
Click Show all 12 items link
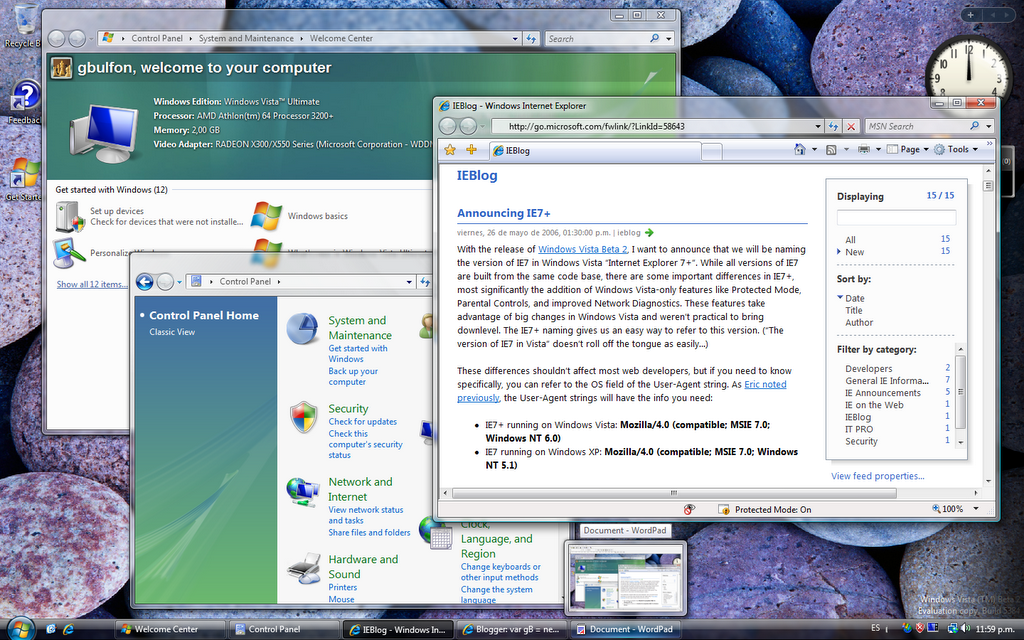coord(92,284)
